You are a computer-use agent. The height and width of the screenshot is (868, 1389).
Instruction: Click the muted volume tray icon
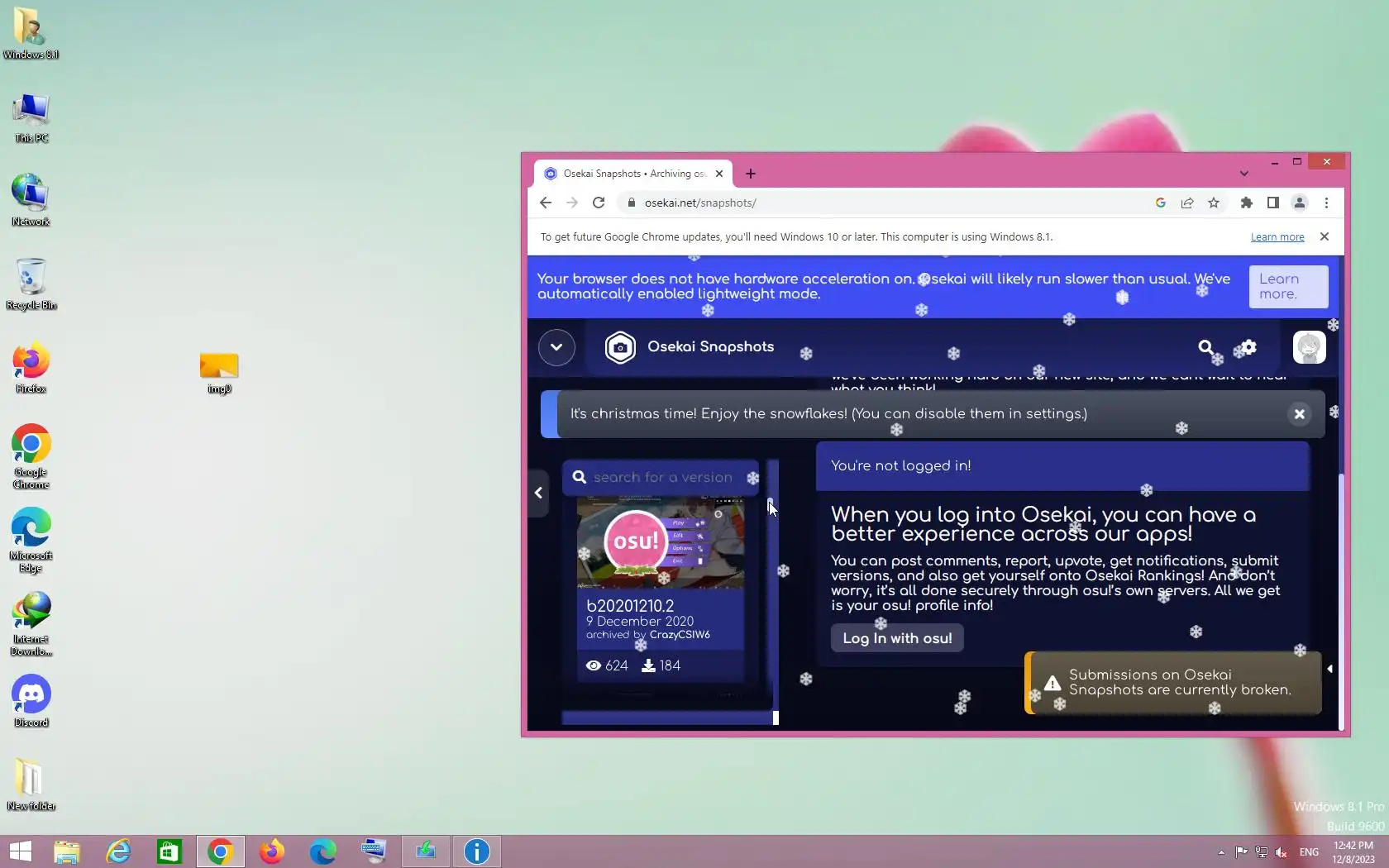click(x=1281, y=852)
